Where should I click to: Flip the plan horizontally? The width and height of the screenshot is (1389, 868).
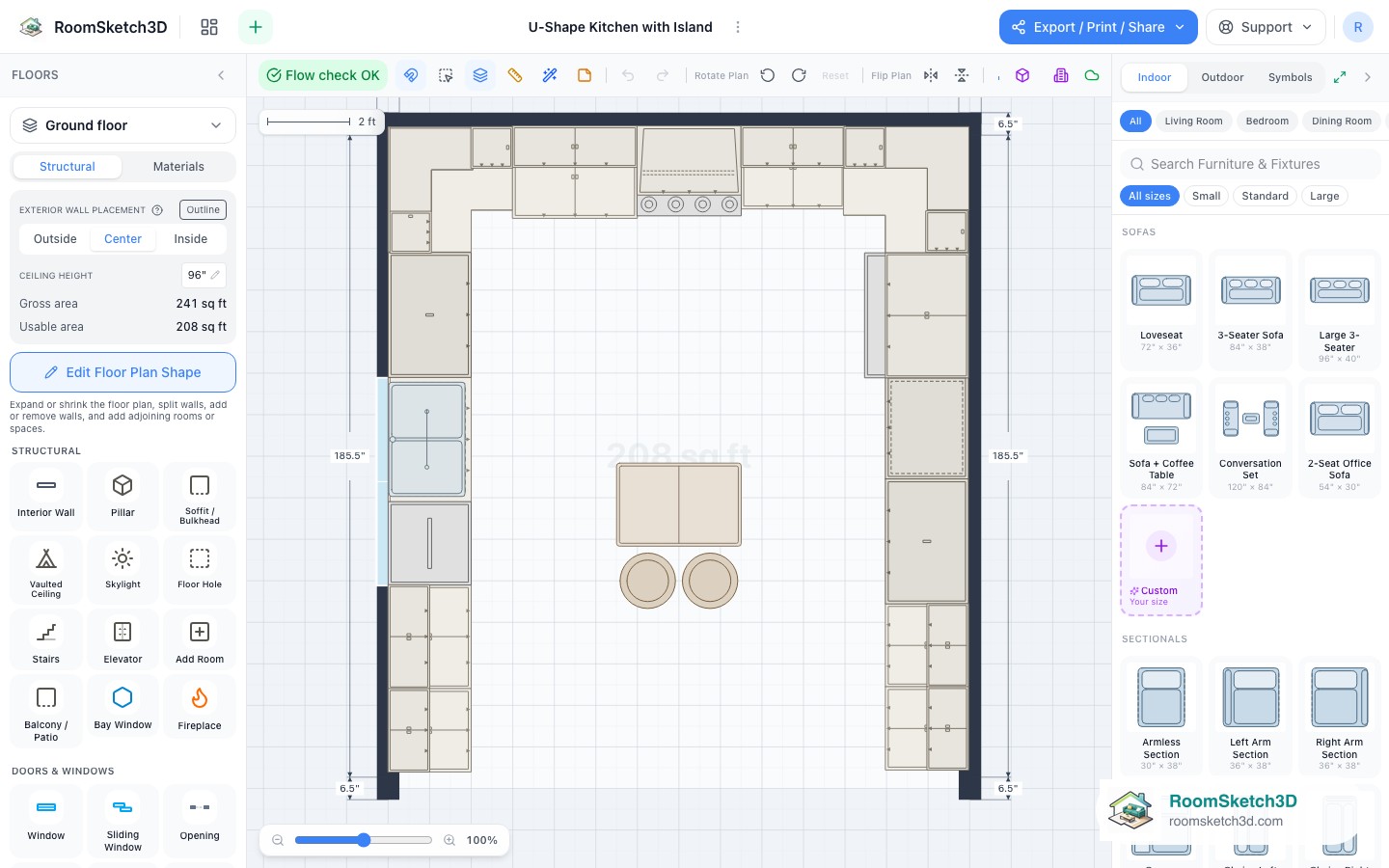(931, 75)
